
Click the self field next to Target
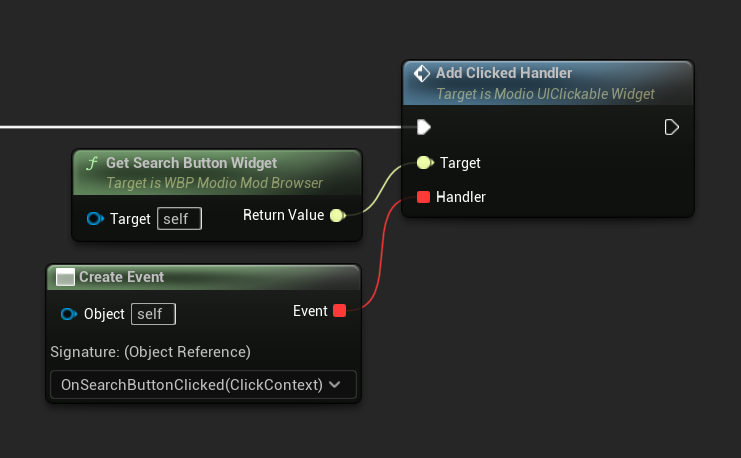(x=180, y=219)
